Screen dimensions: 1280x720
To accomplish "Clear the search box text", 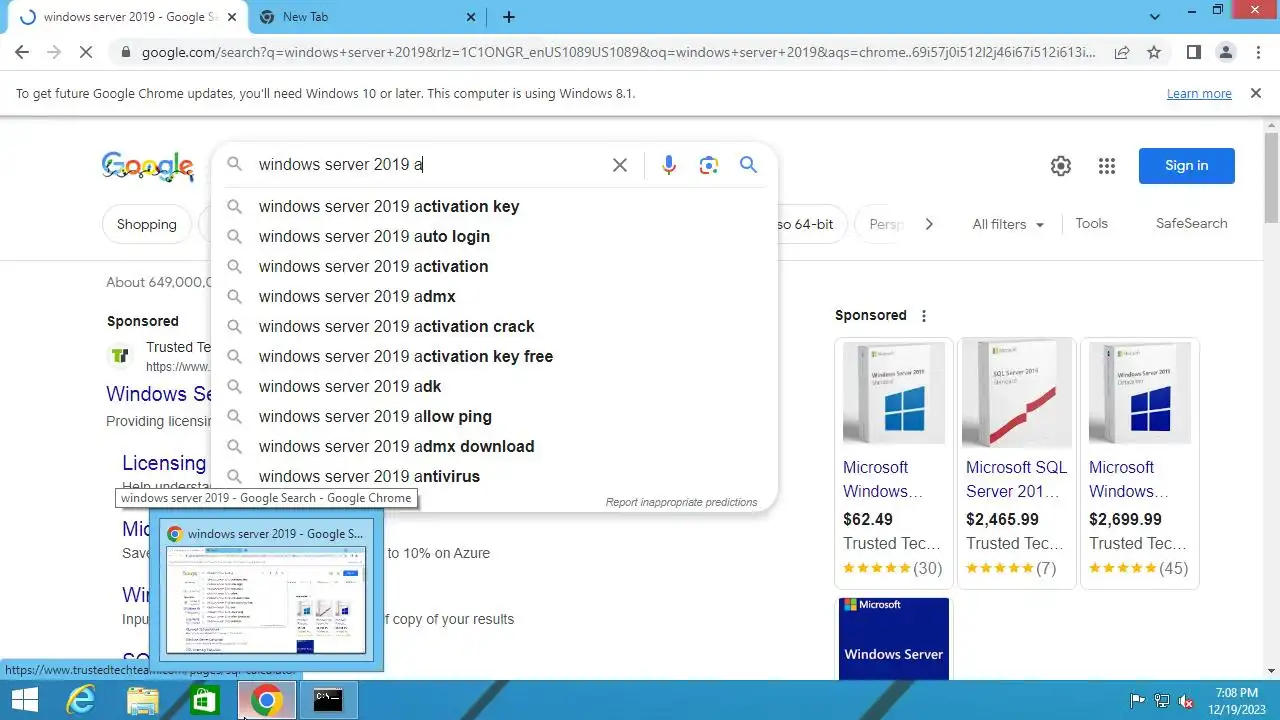I will [x=620, y=165].
